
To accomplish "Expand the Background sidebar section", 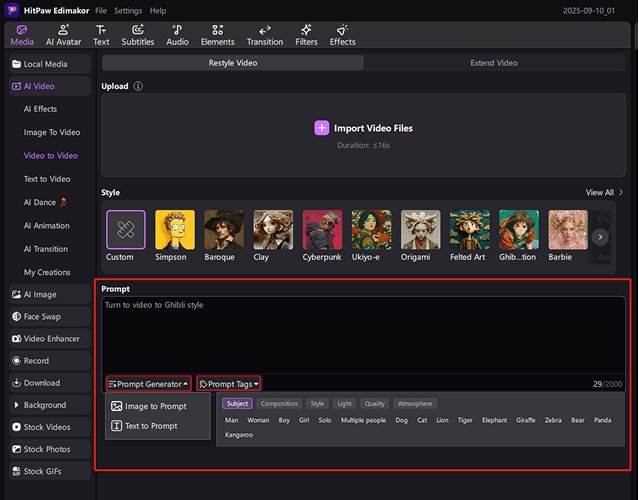I will coord(50,405).
